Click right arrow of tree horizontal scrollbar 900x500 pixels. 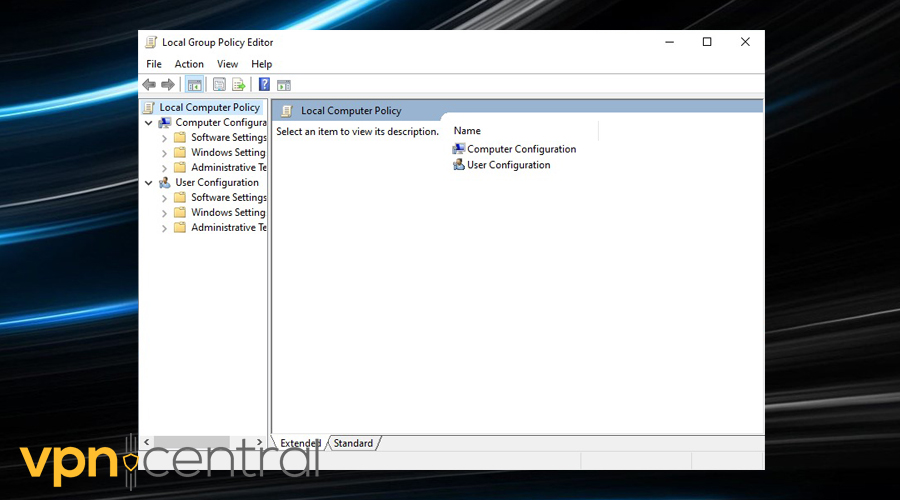pyautogui.click(x=259, y=442)
